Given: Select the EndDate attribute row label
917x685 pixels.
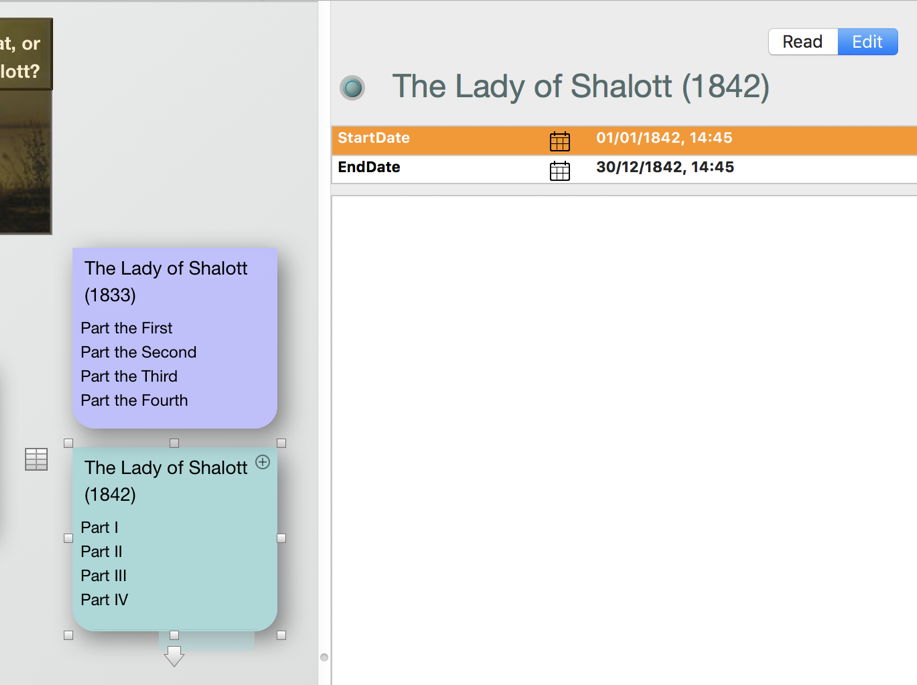Looking at the screenshot, I should (369, 167).
